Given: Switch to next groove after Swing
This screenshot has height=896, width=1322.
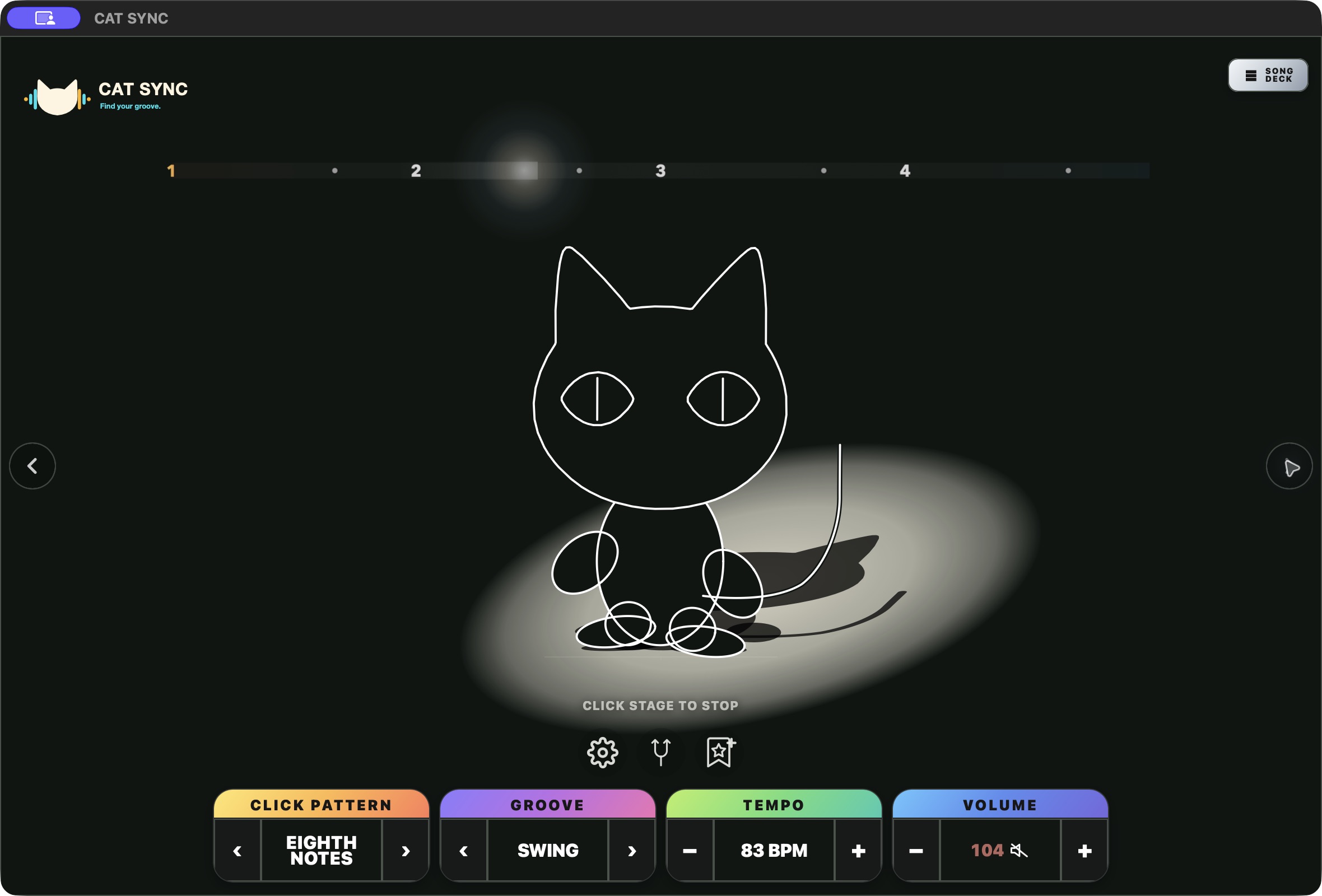Looking at the screenshot, I should tap(632, 851).
